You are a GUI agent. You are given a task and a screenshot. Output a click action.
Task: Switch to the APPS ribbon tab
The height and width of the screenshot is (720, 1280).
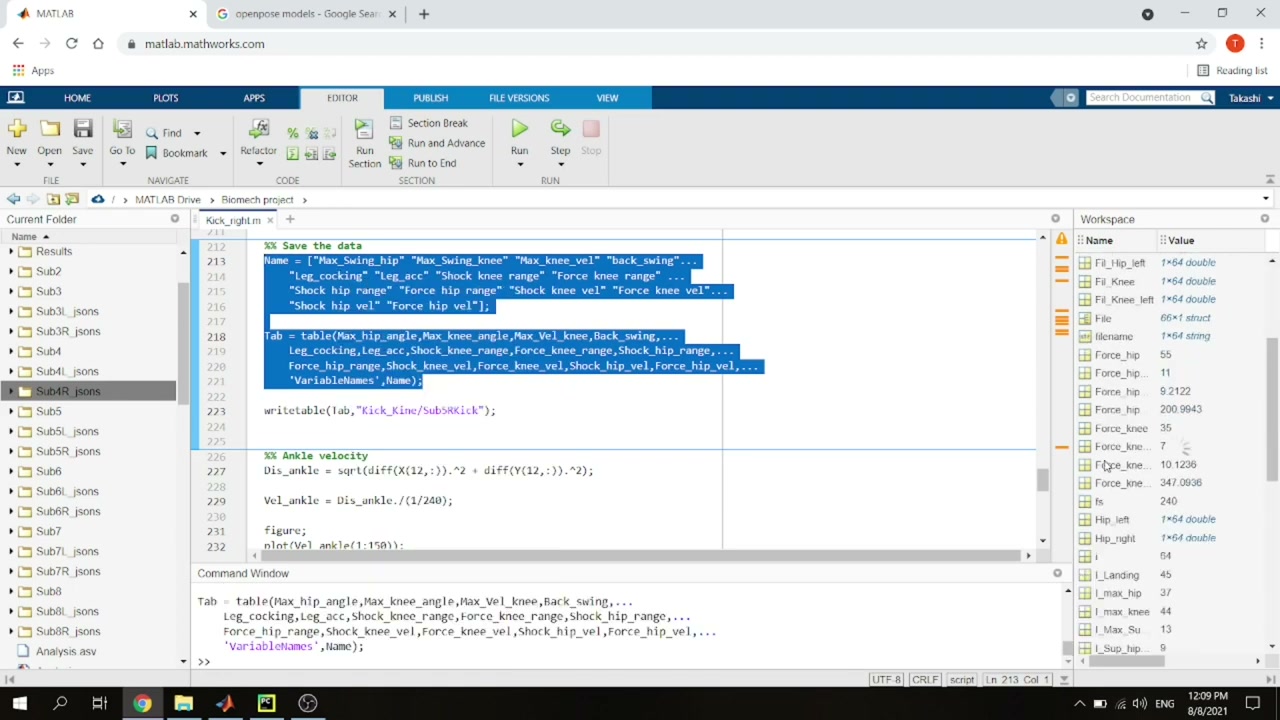[x=254, y=98]
